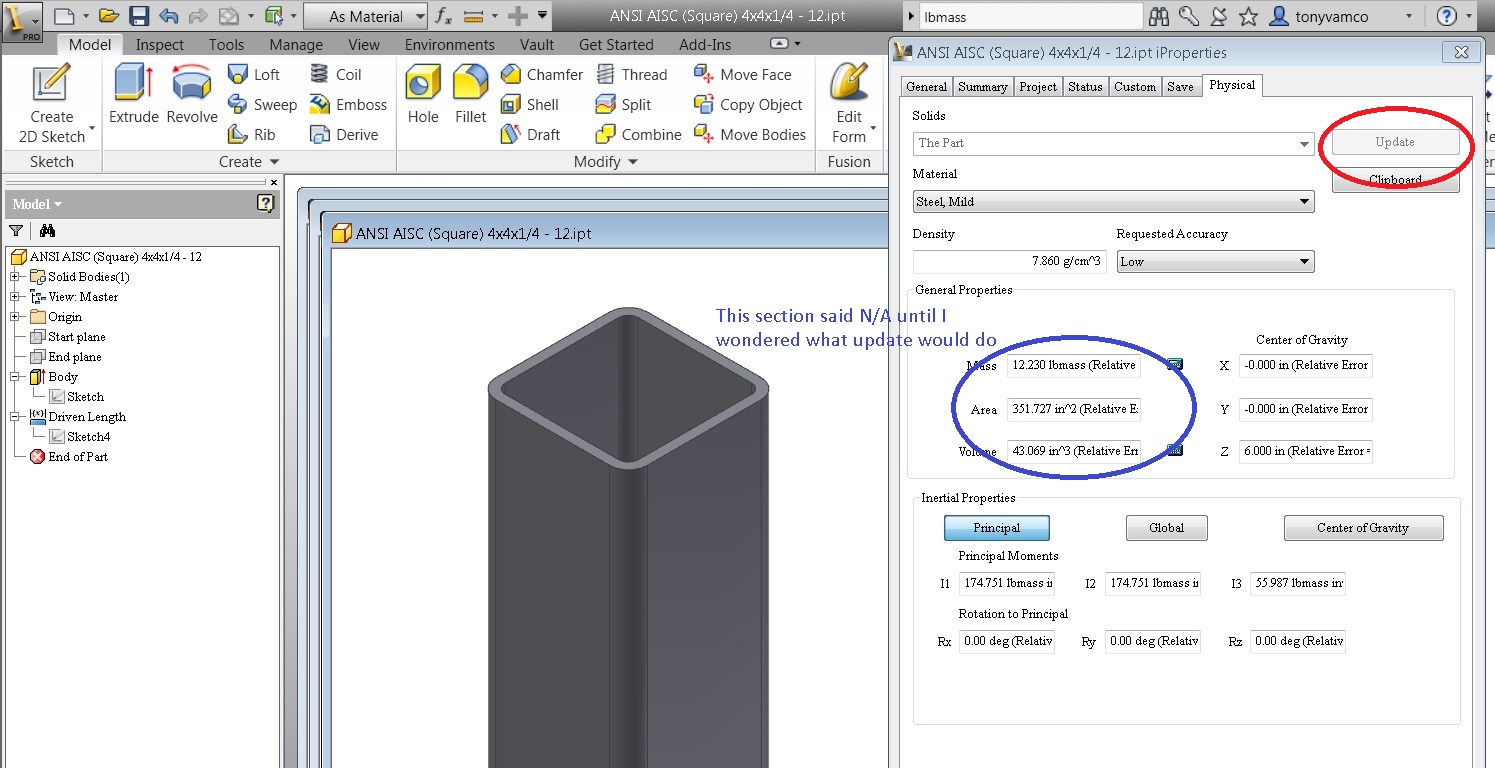Image resolution: width=1495 pixels, height=768 pixels.
Task: Show Center of Gravity inertial properties
Action: tap(1363, 527)
